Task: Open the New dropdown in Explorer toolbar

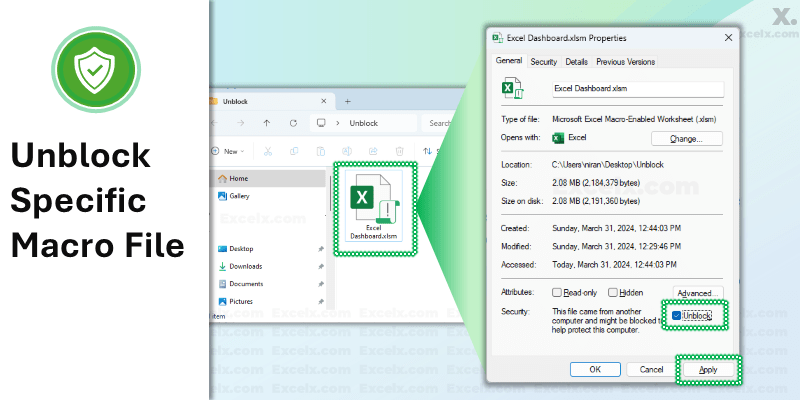Action: 228,151
